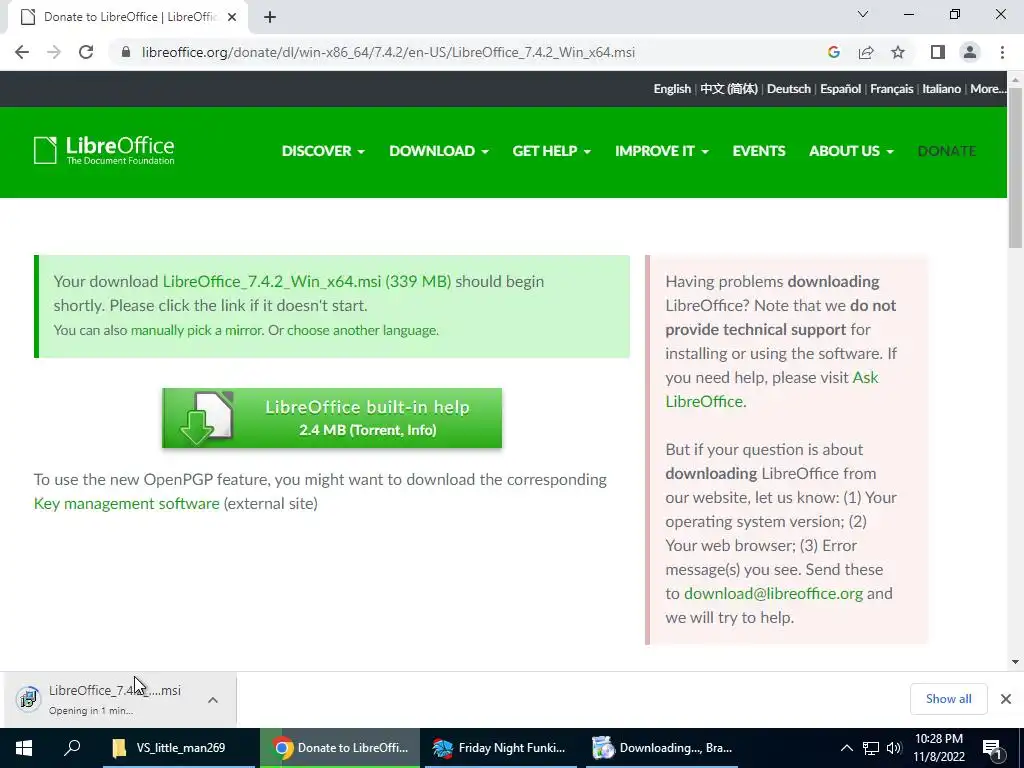Open VS_little_man269 folder in taskbar
Screen dimensions: 1024x768
(x=178, y=748)
